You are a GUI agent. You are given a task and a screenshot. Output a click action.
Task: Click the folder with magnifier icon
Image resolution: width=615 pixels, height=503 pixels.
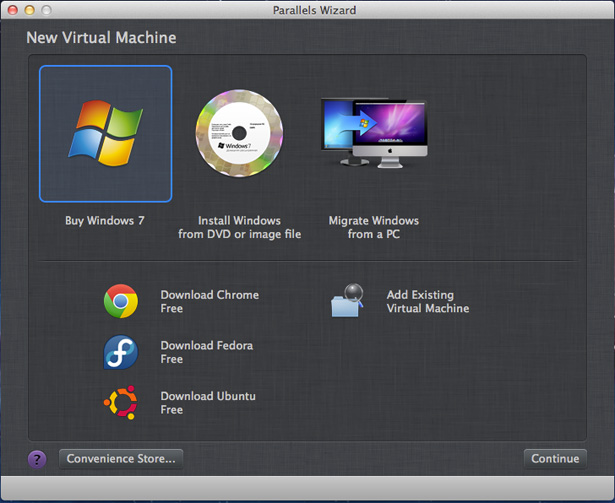[x=348, y=301]
